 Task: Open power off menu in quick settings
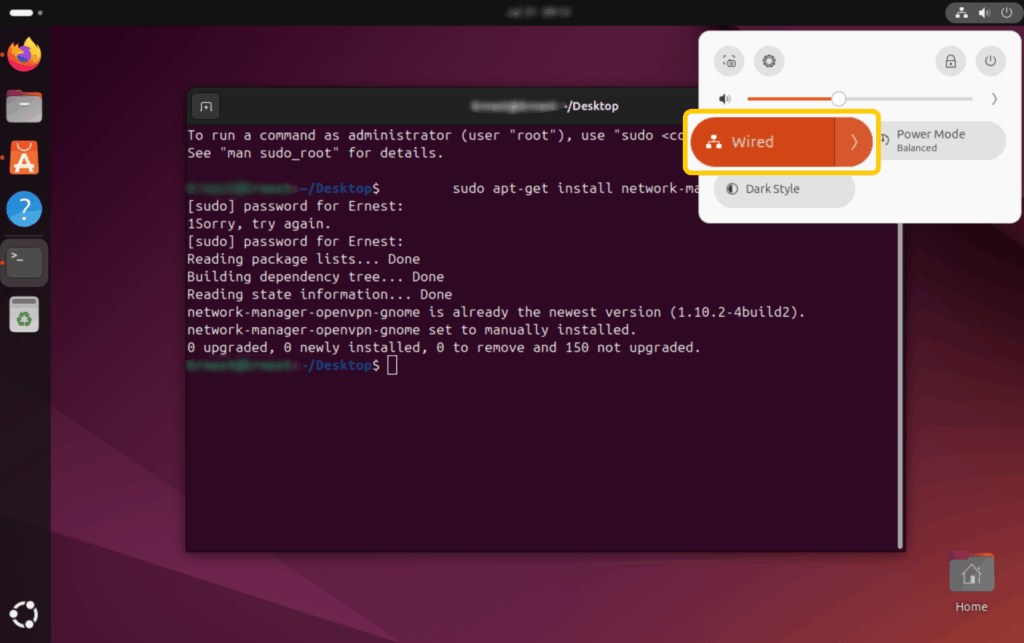point(990,61)
